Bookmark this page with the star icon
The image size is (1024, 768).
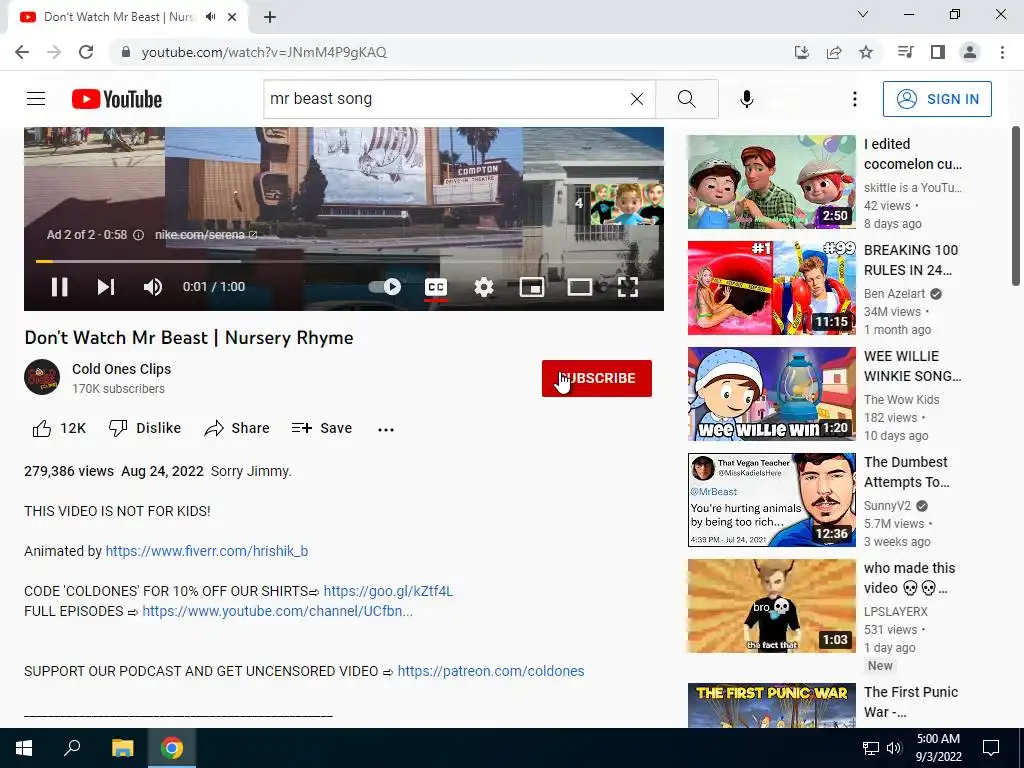866,52
